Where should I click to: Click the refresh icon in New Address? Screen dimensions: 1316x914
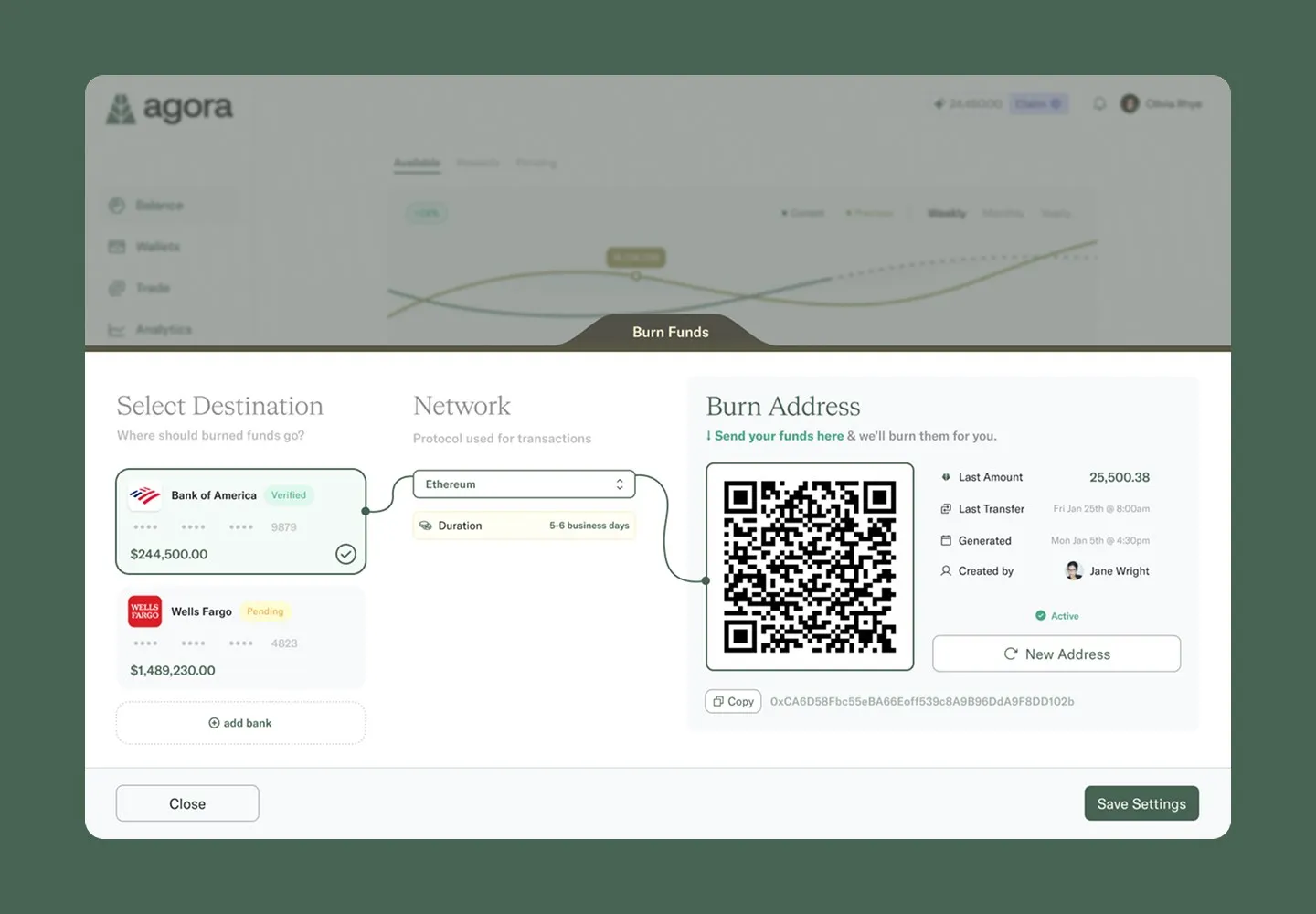1011,654
